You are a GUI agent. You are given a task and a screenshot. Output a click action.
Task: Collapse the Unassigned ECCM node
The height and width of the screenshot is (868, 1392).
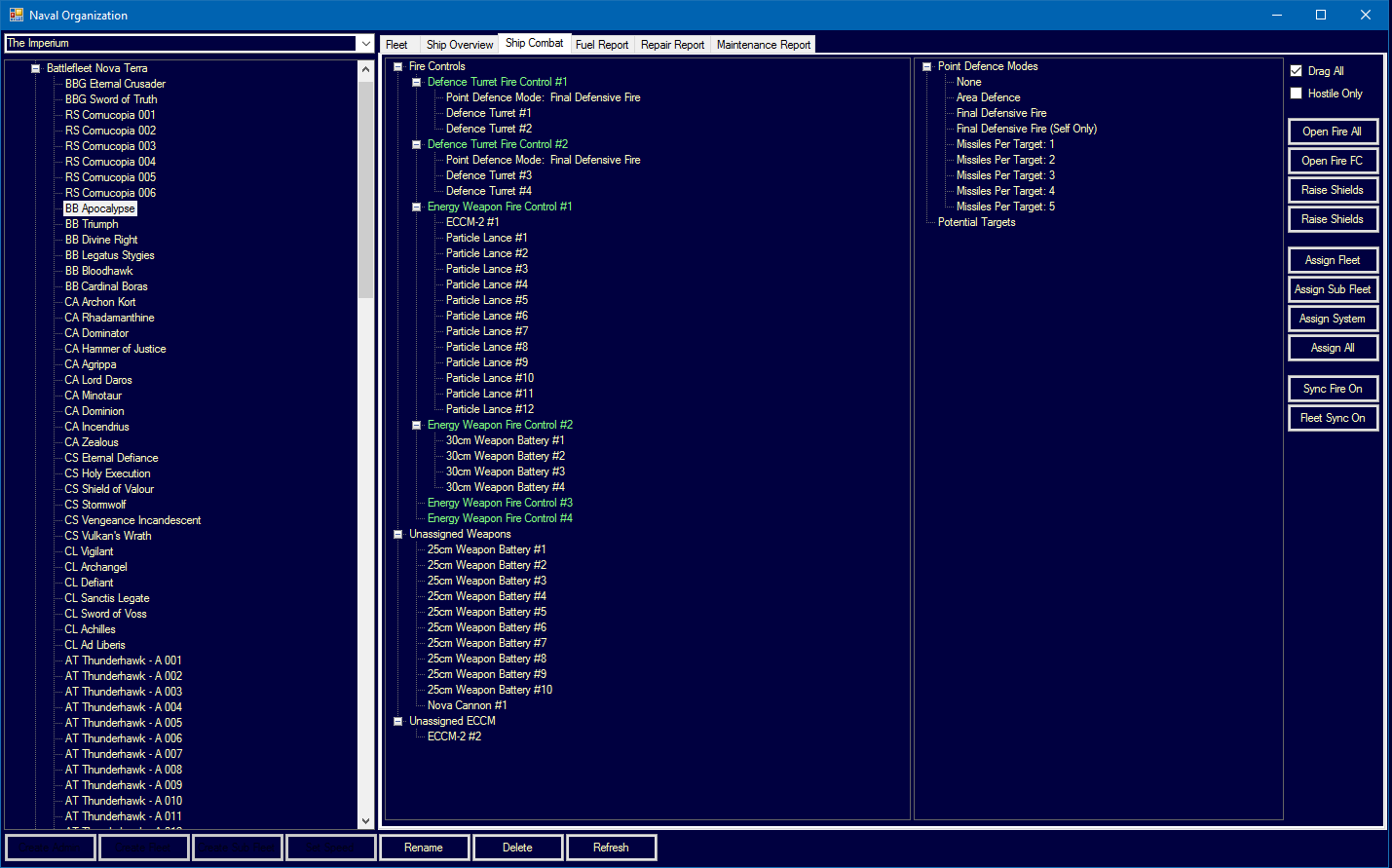pos(397,721)
